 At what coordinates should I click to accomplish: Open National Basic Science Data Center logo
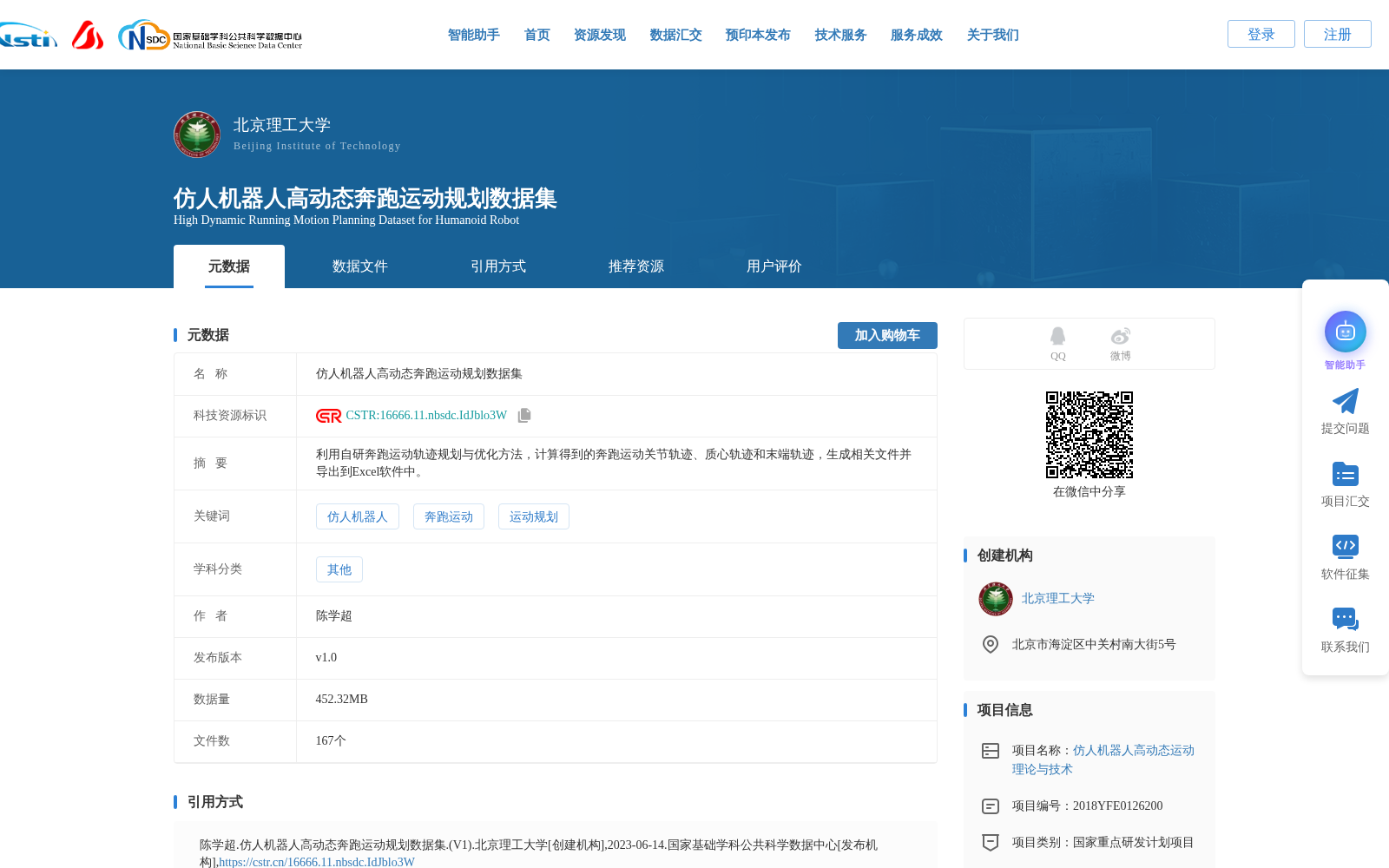[210, 36]
